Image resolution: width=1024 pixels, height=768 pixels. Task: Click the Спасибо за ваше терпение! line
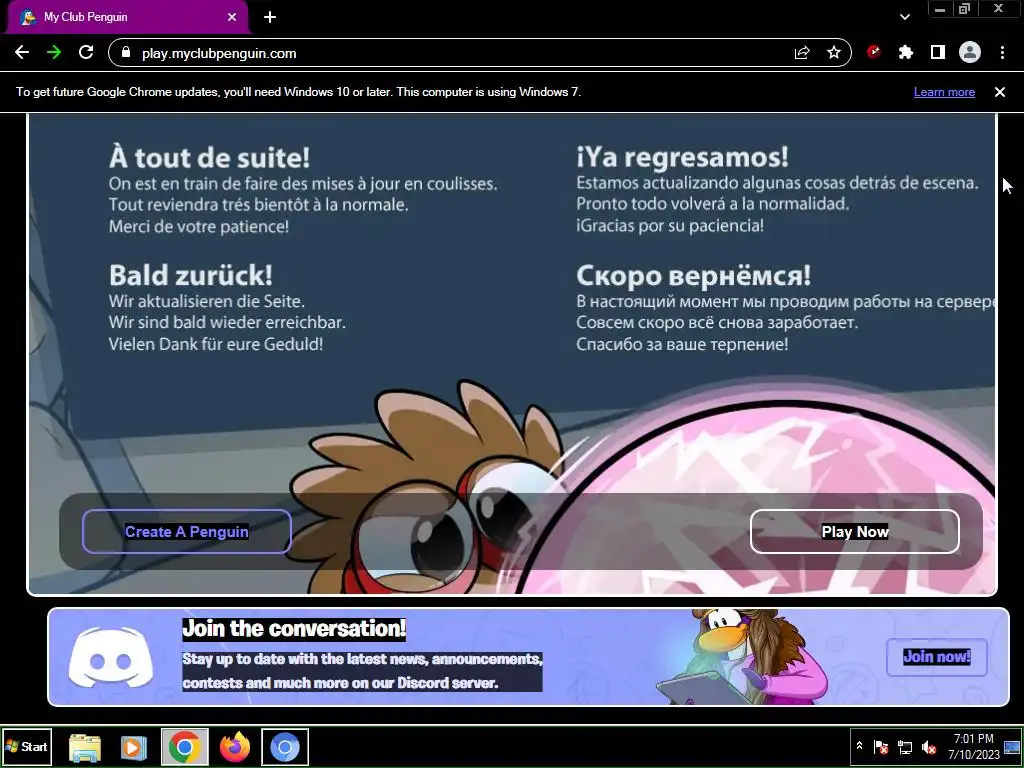[x=682, y=344]
